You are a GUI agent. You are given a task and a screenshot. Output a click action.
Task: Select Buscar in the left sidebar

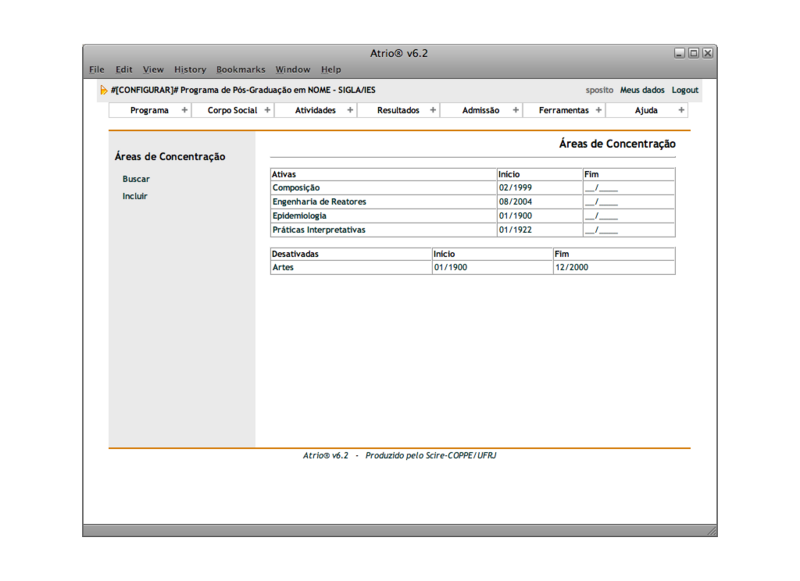[x=136, y=179]
